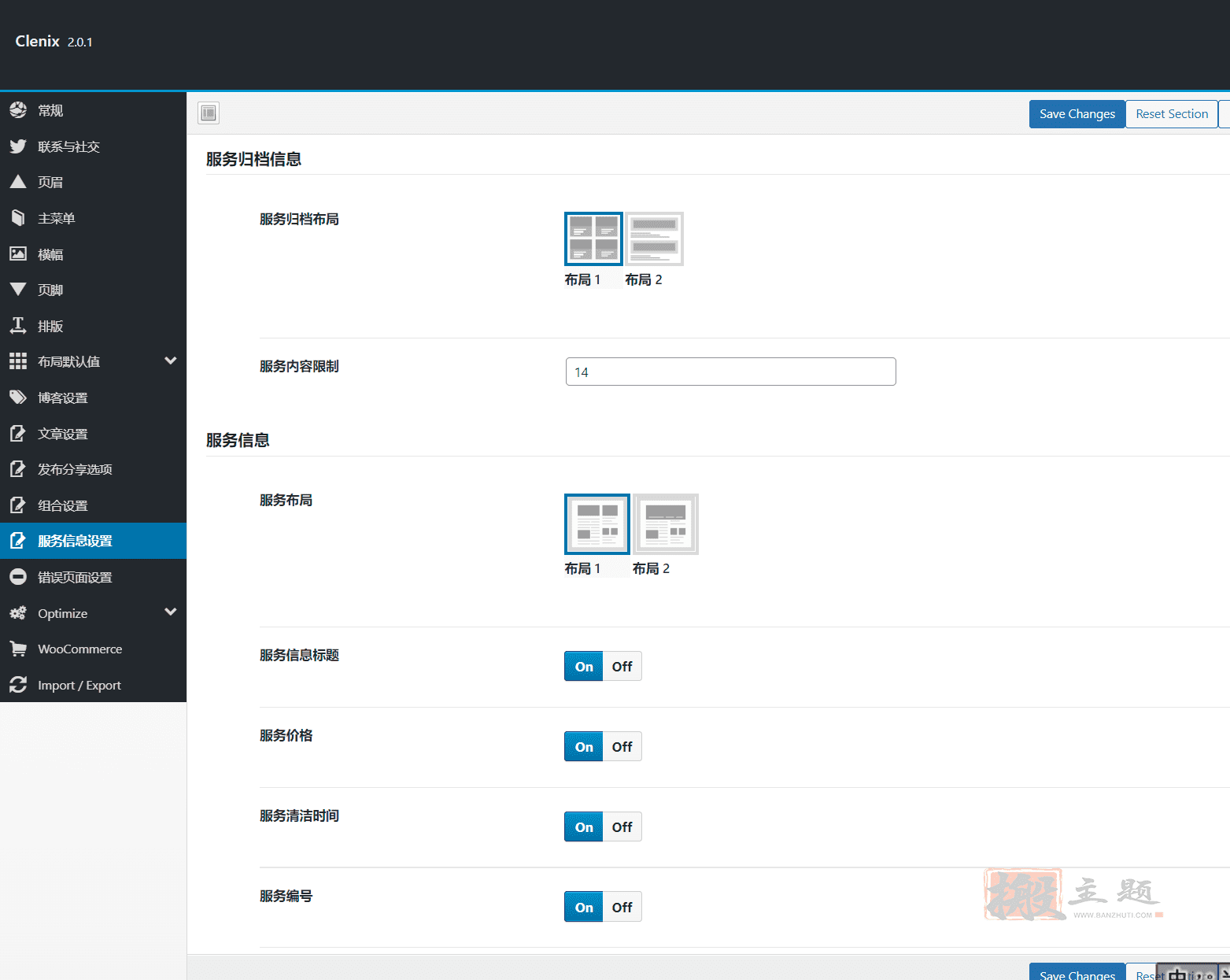Click the book icon beside 主菜单
1230x980 pixels.
18,218
